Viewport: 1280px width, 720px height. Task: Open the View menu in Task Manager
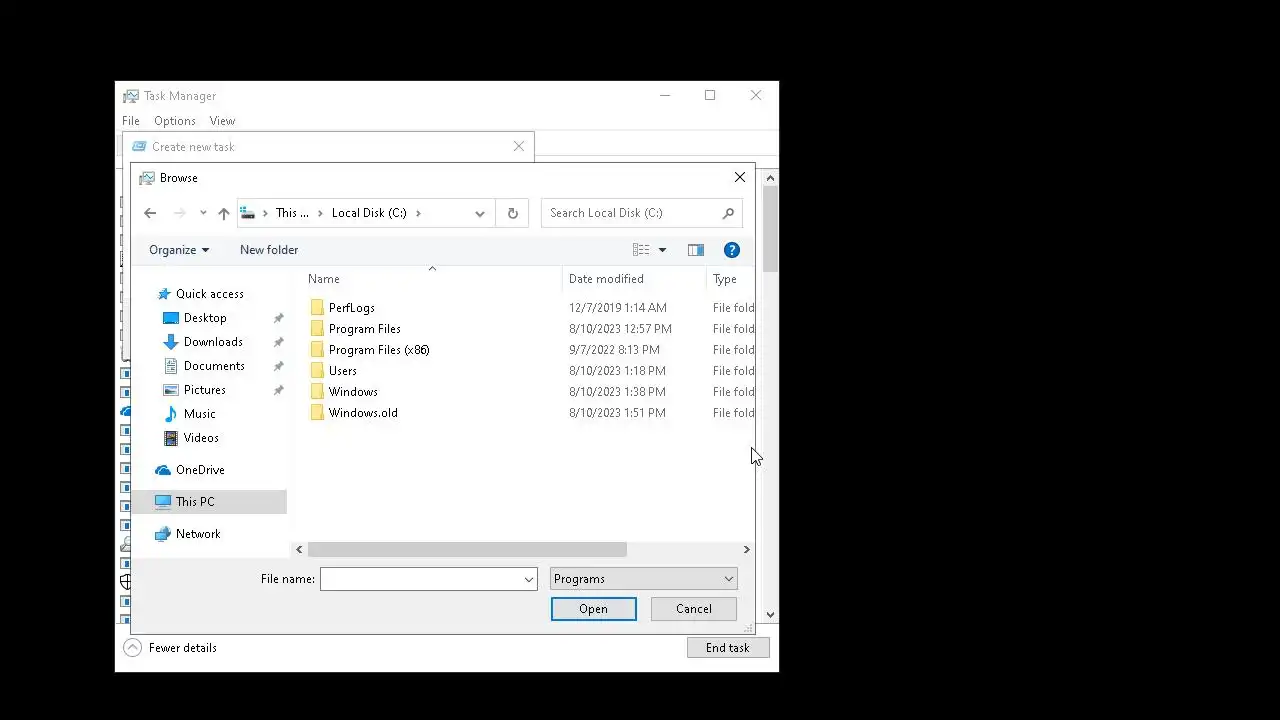pos(222,121)
